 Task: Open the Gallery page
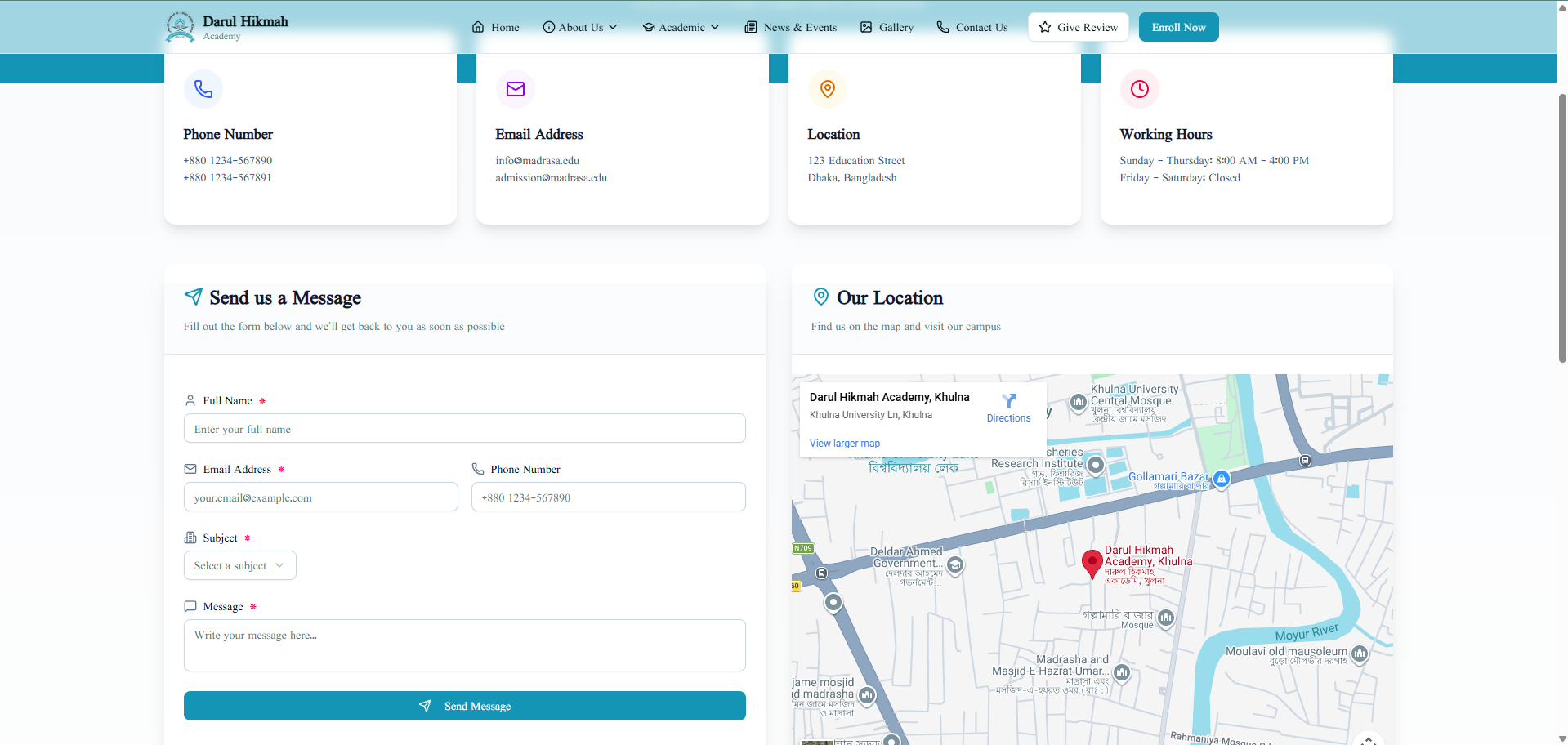(887, 27)
